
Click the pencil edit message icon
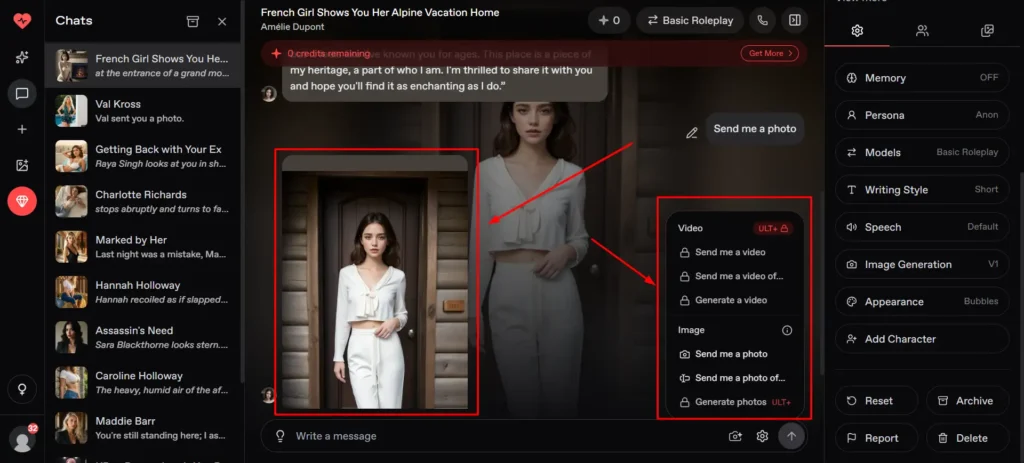[x=691, y=133]
